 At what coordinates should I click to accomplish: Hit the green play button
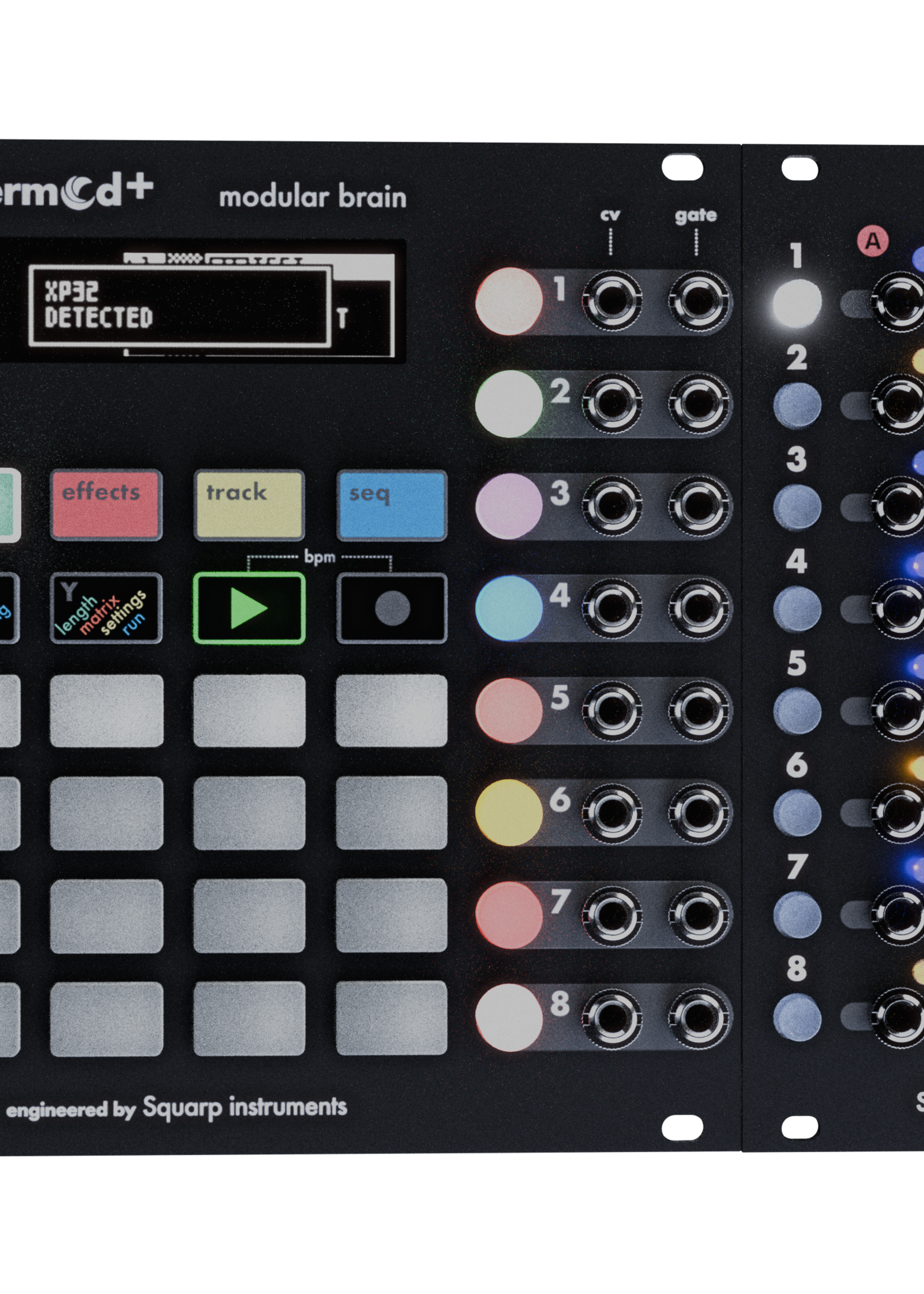point(249,608)
